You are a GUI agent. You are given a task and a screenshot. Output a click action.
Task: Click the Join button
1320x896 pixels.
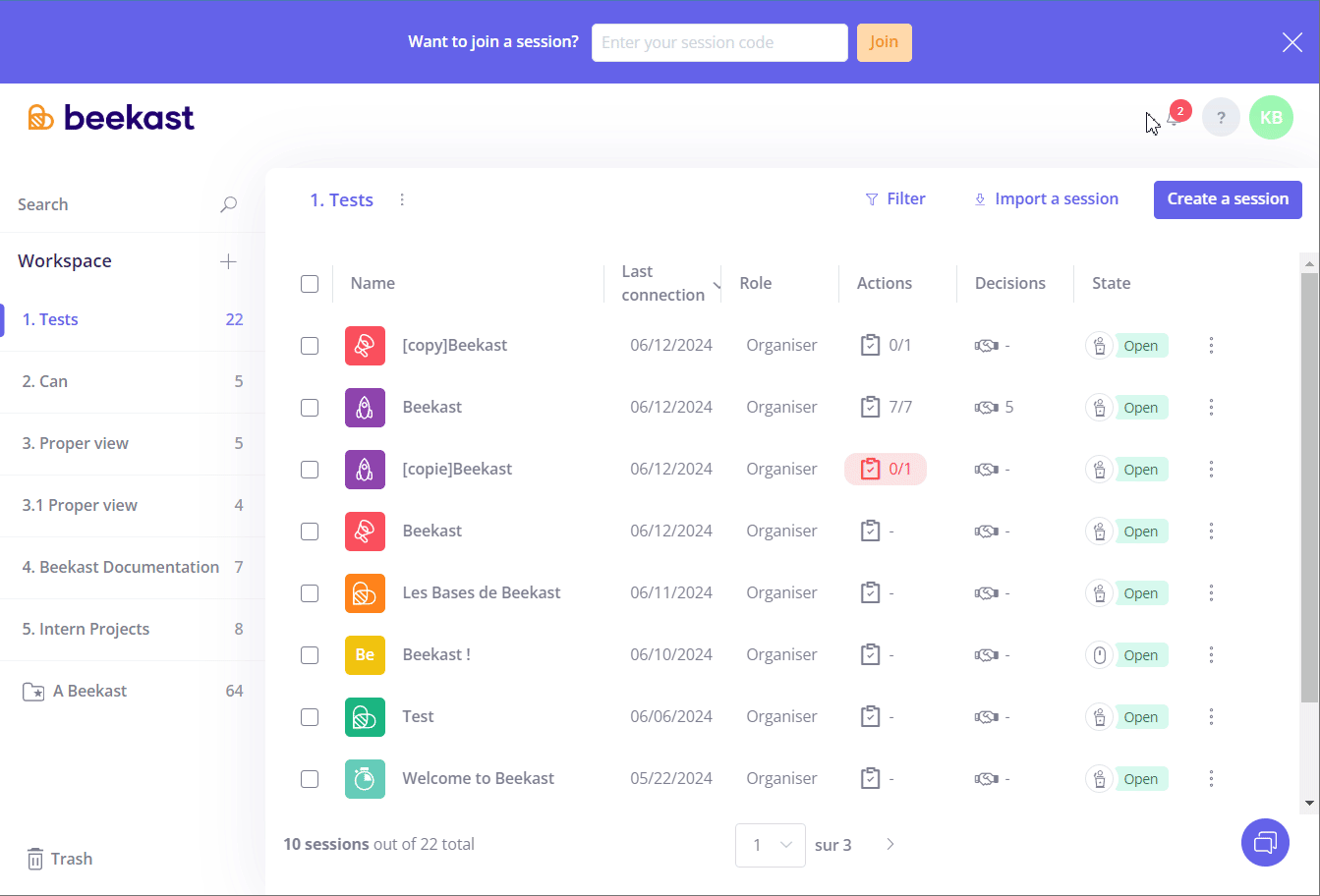pos(884,42)
